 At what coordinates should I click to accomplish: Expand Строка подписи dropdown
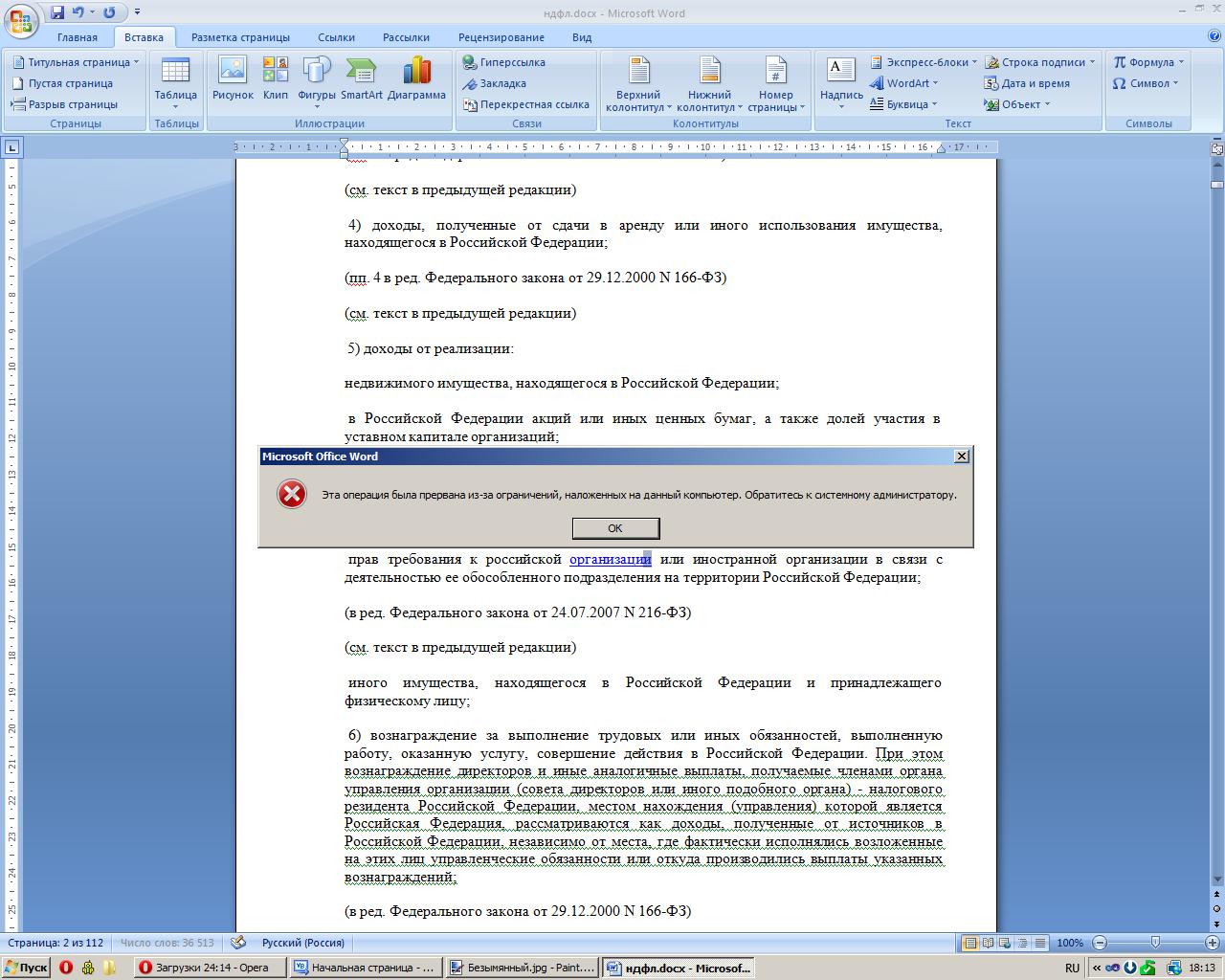[1040, 62]
